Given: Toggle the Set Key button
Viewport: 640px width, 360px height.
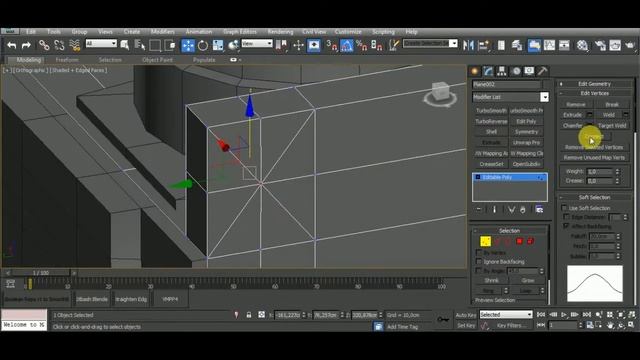Looking at the screenshot, I should click(466, 325).
